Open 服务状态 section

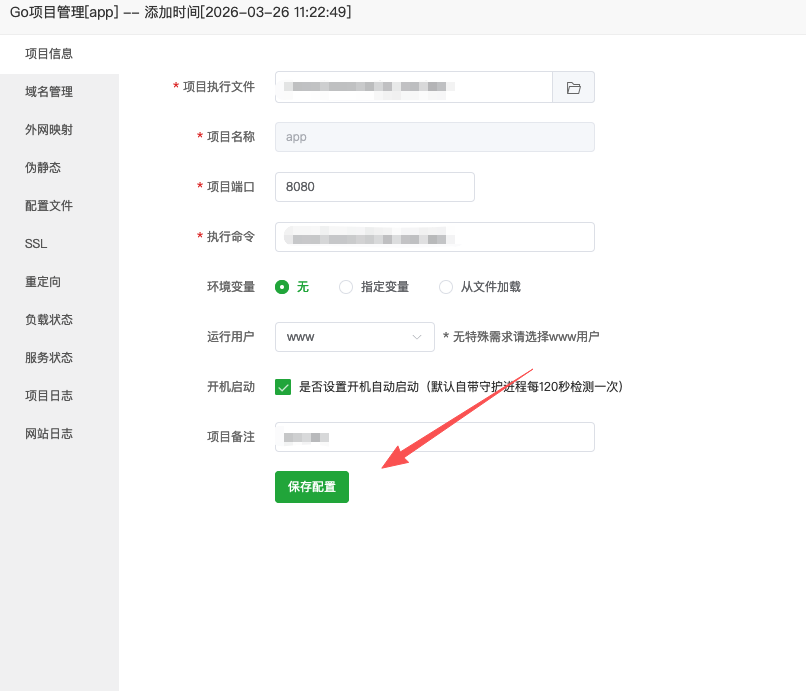pyautogui.click(x=49, y=358)
